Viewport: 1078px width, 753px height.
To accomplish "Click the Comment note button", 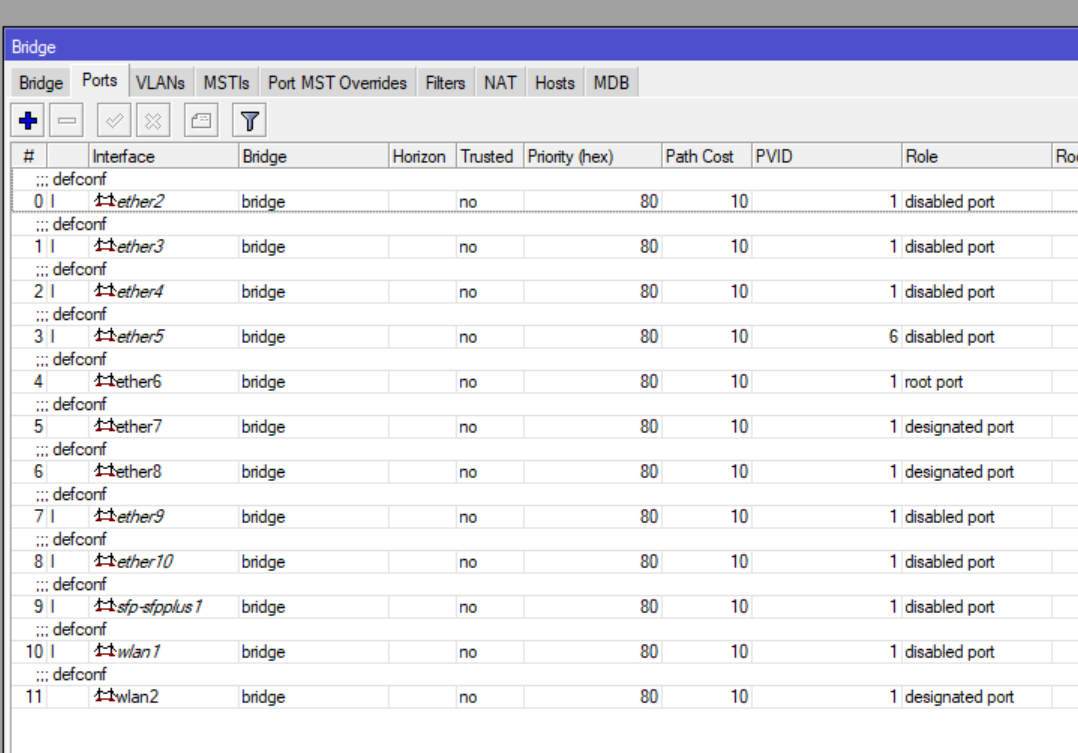I will click(201, 121).
